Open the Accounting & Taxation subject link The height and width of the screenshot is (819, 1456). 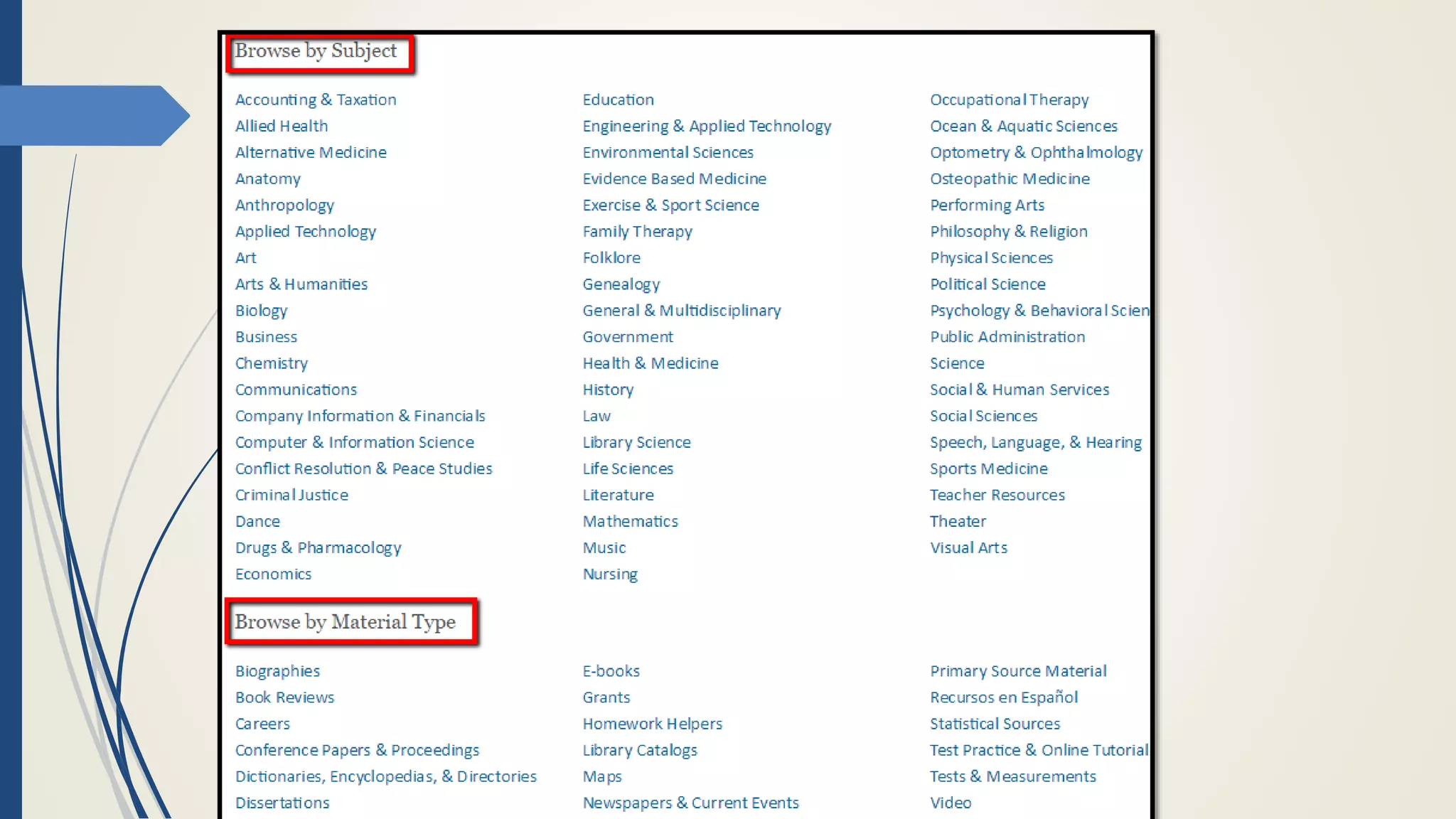(316, 100)
